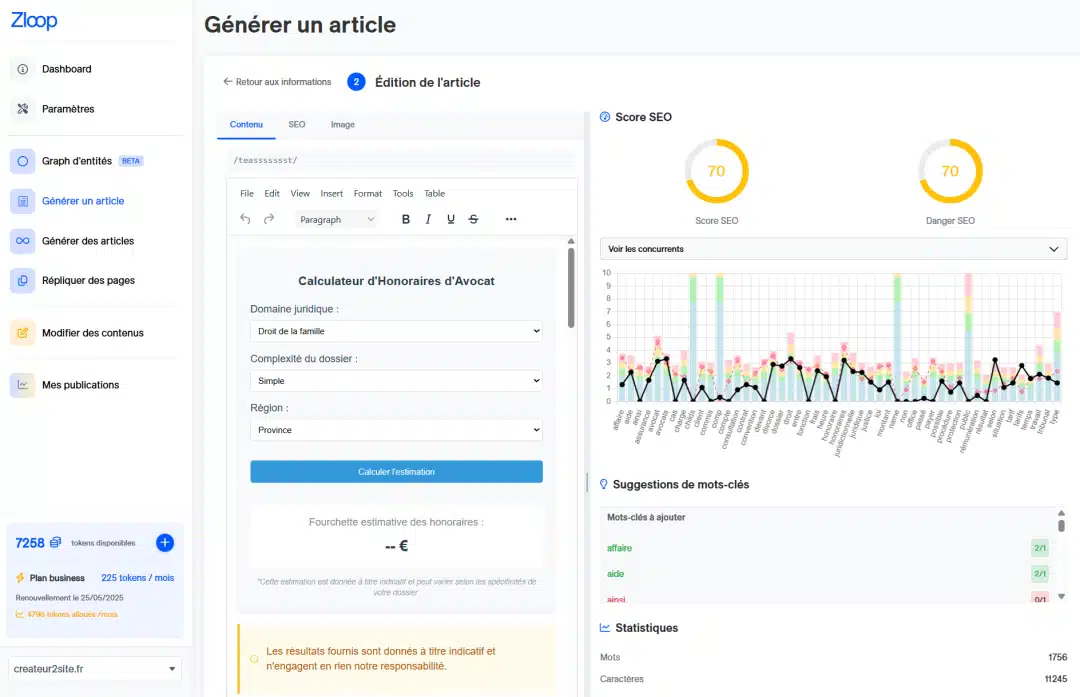Open the Insert menu in editor
Viewport: 1080px width, 697px height.
click(x=331, y=194)
